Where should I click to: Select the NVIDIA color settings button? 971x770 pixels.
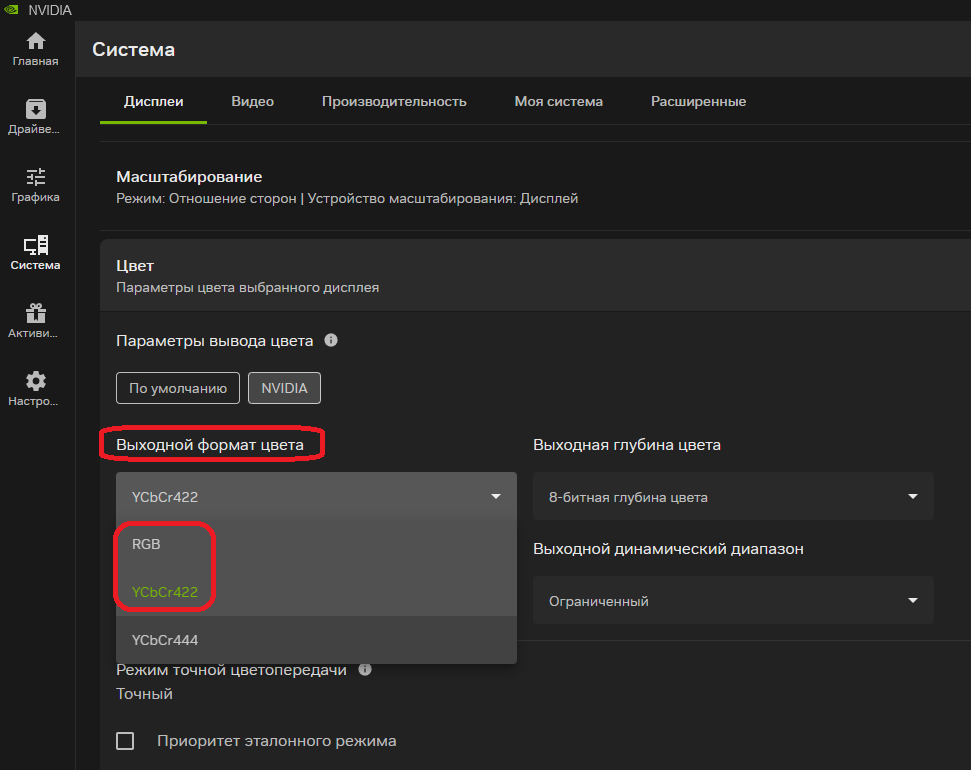[284, 388]
